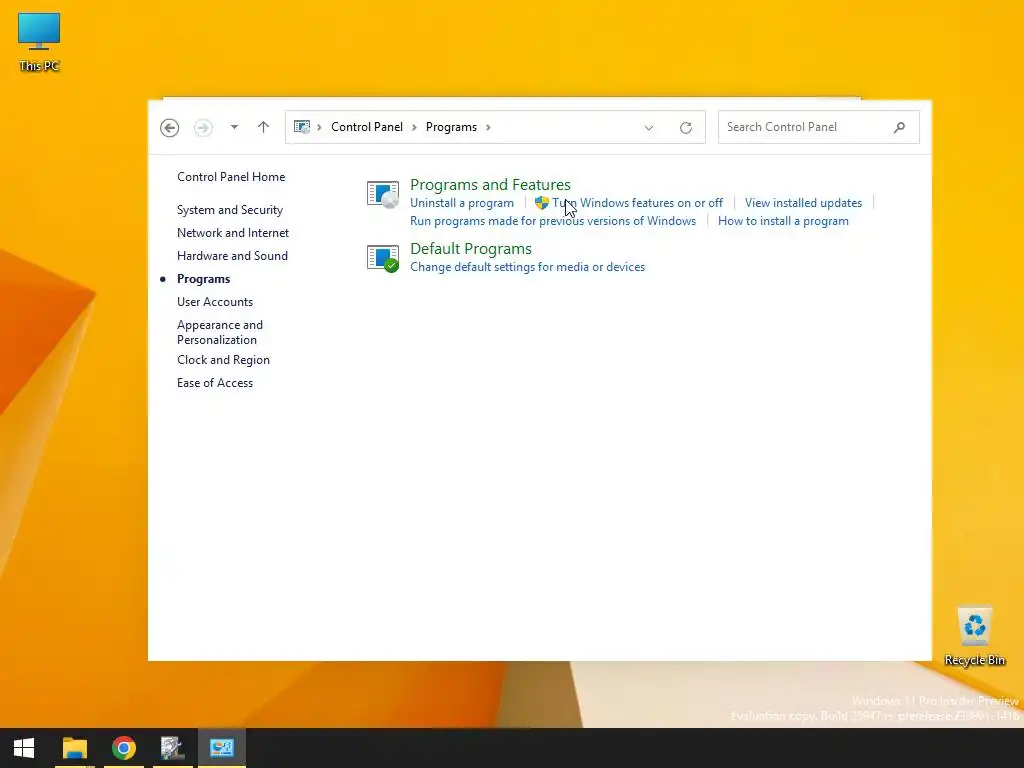1024x768 pixels.
Task: Open How to install a program
Action: [783, 221]
